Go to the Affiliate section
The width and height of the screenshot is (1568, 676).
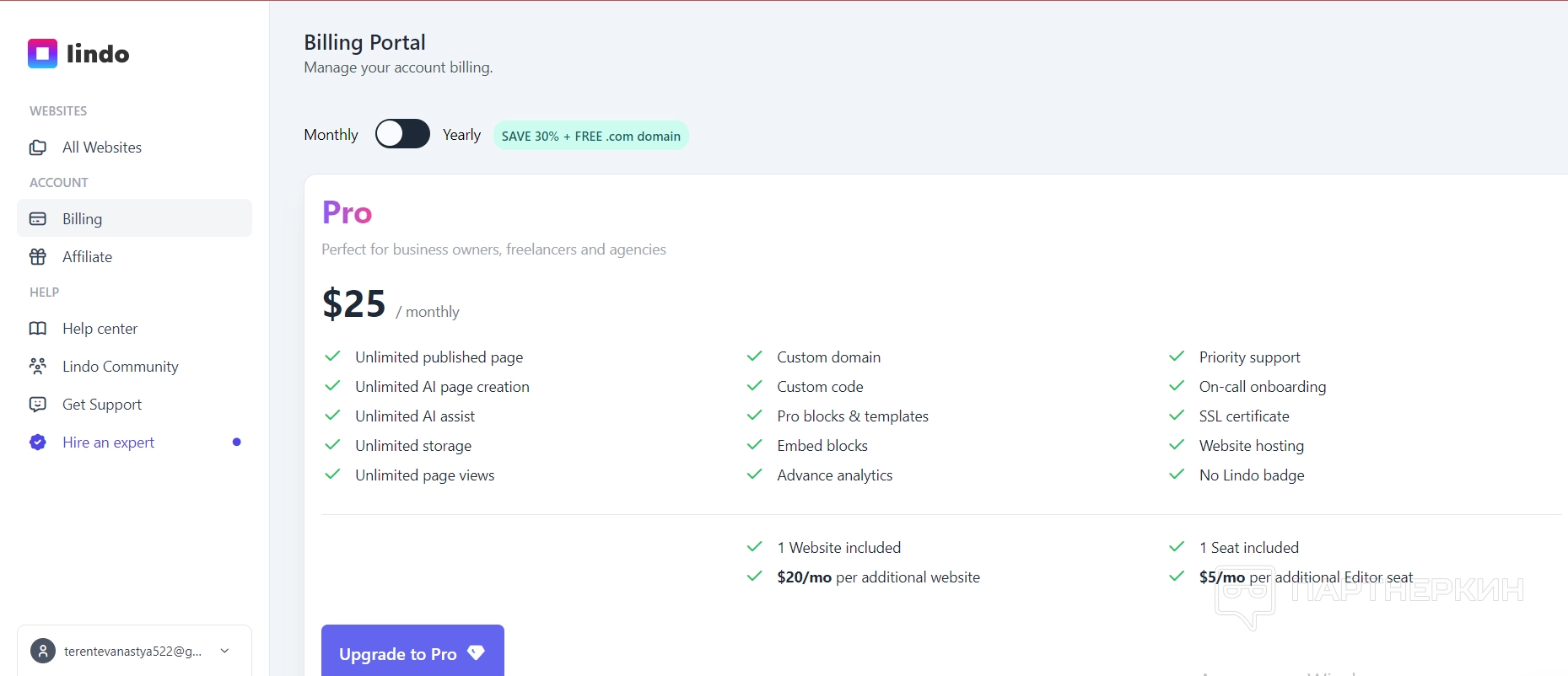87,257
